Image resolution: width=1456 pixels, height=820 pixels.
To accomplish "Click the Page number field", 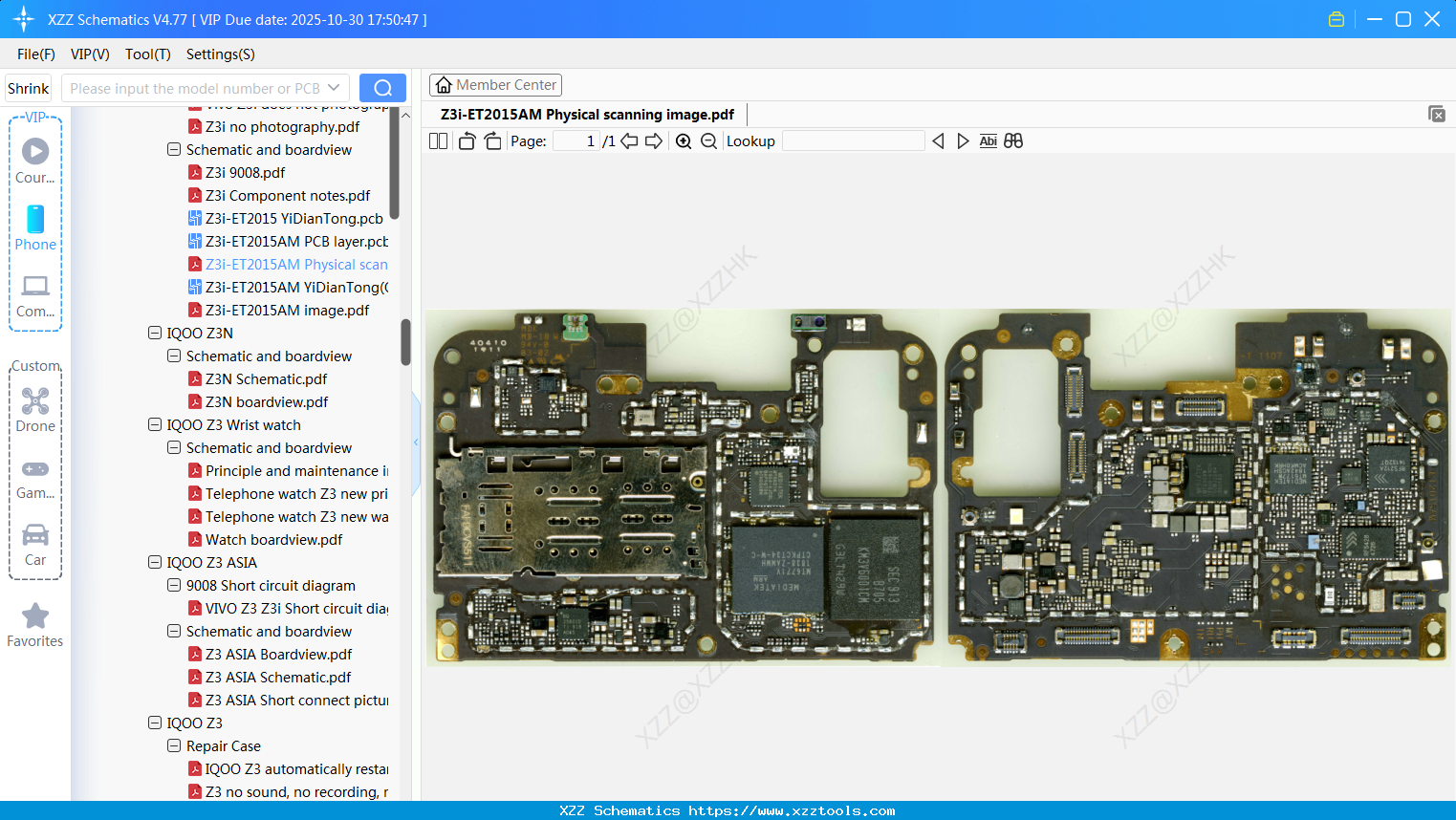I will tap(576, 140).
